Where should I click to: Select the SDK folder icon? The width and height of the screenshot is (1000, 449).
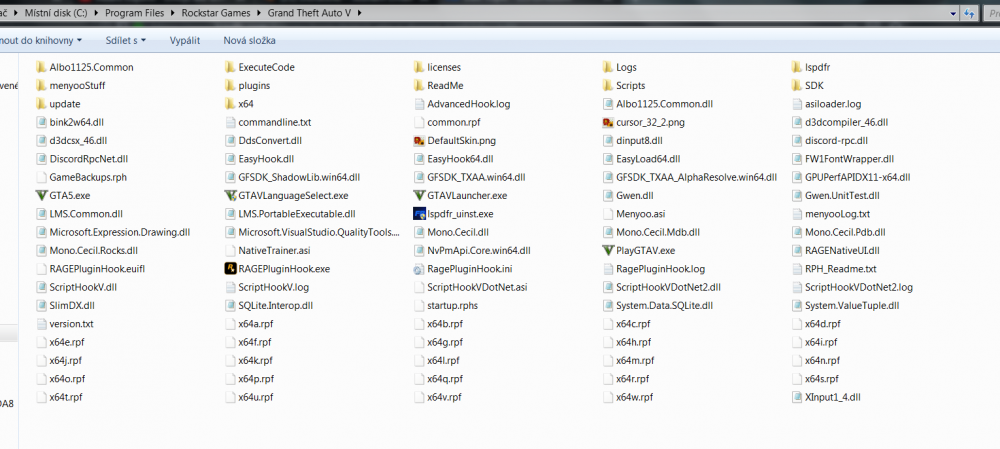point(797,85)
